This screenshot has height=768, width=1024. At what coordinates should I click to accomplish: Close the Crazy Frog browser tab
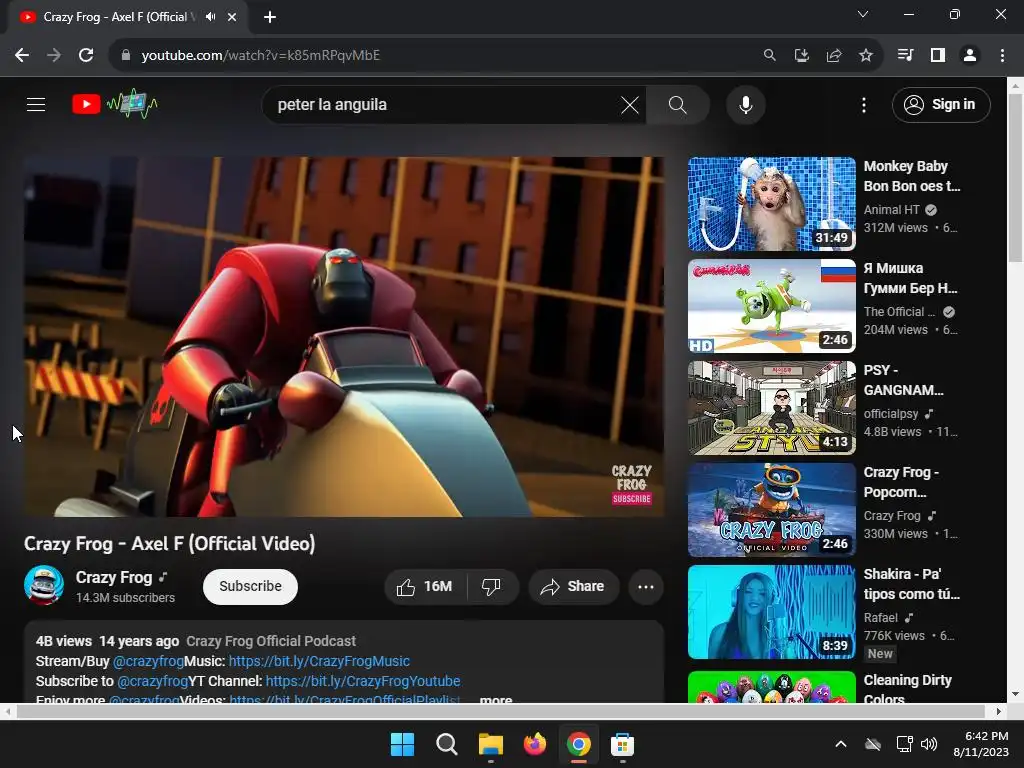[x=232, y=17]
